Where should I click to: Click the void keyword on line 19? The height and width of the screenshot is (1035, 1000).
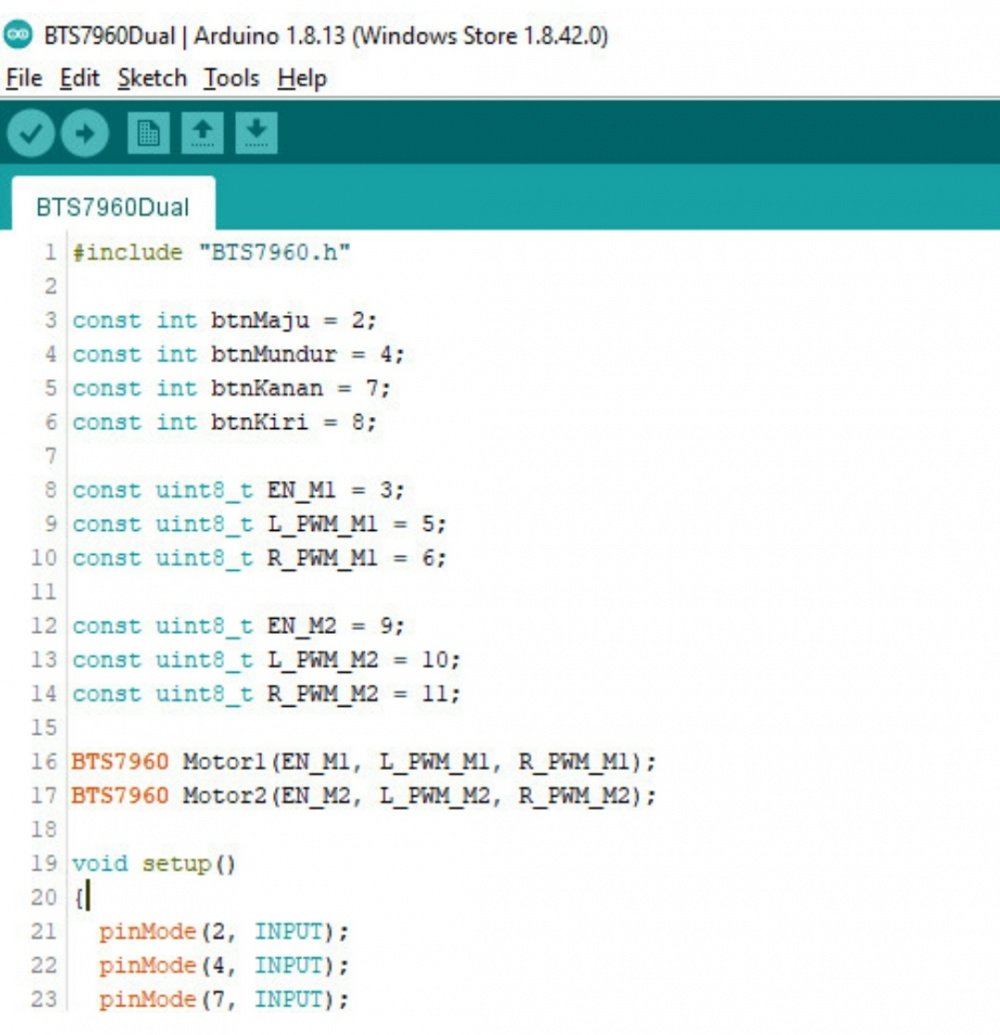[100, 864]
